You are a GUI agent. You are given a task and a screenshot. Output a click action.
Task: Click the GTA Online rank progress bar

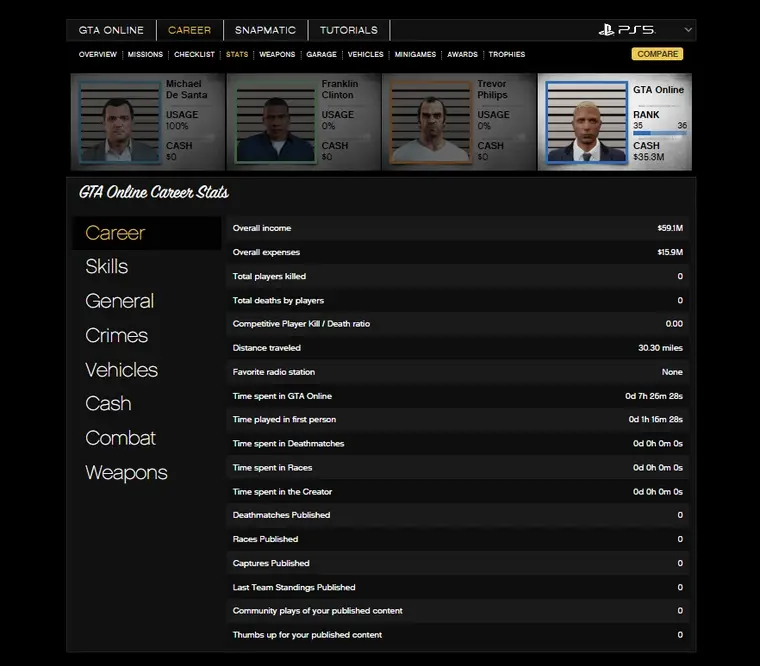(x=659, y=133)
